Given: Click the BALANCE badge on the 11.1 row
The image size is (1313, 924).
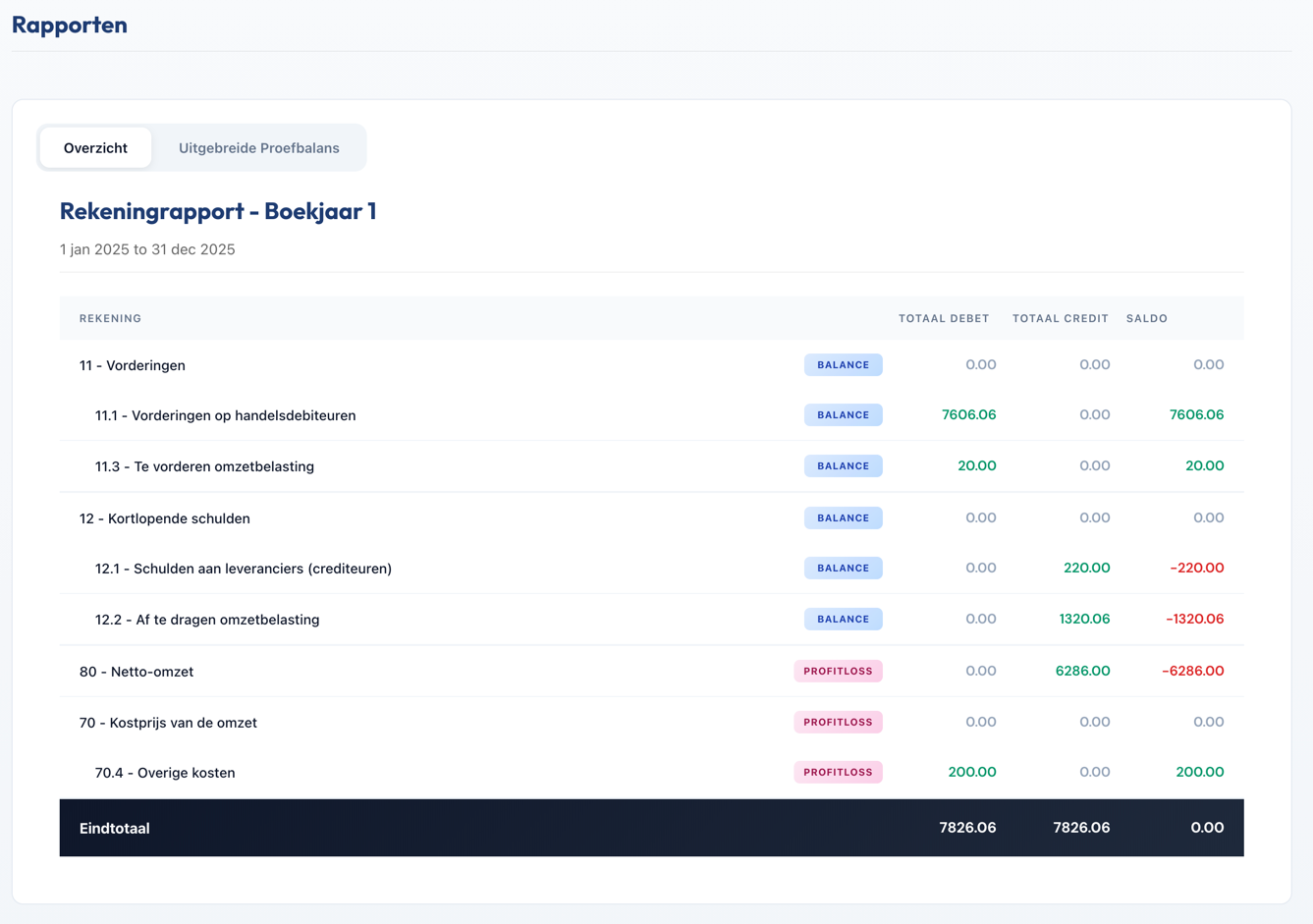Looking at the screenshot, I should (843, 415).
